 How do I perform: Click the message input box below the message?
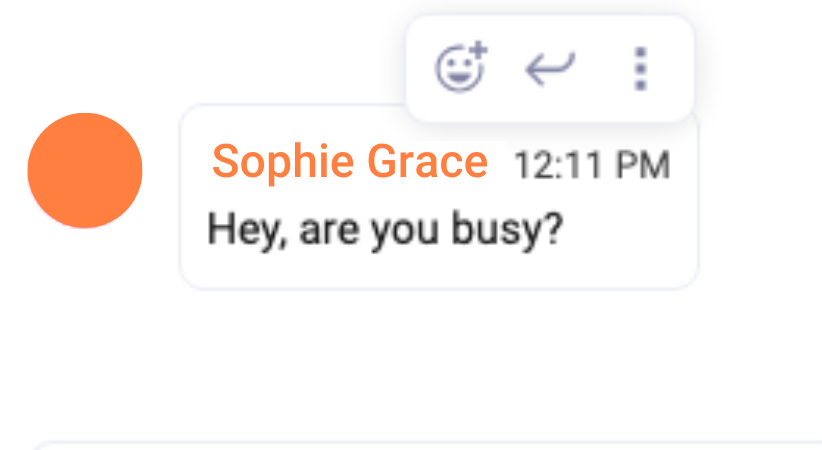[x=427, y=446]
